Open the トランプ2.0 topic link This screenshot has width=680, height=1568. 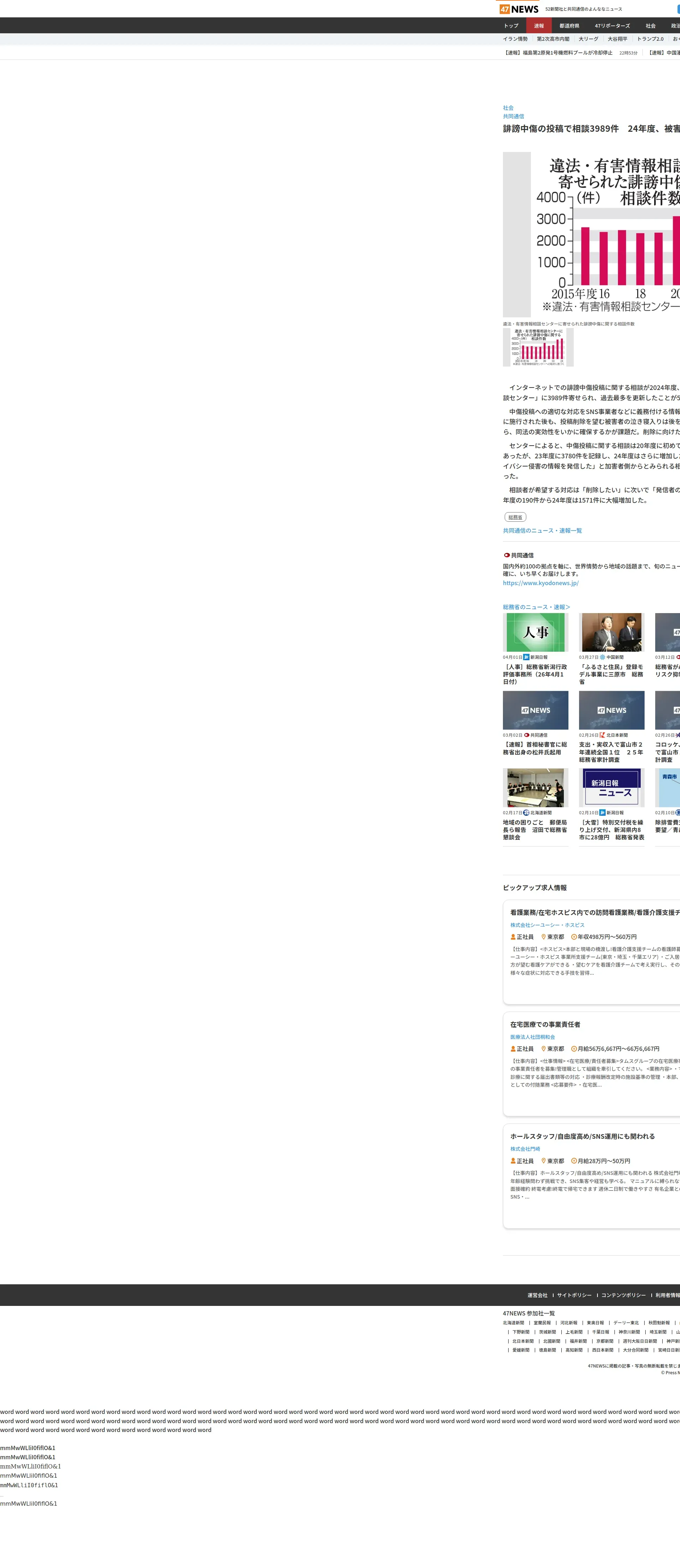pyautogui.click(x=650, y=39)
